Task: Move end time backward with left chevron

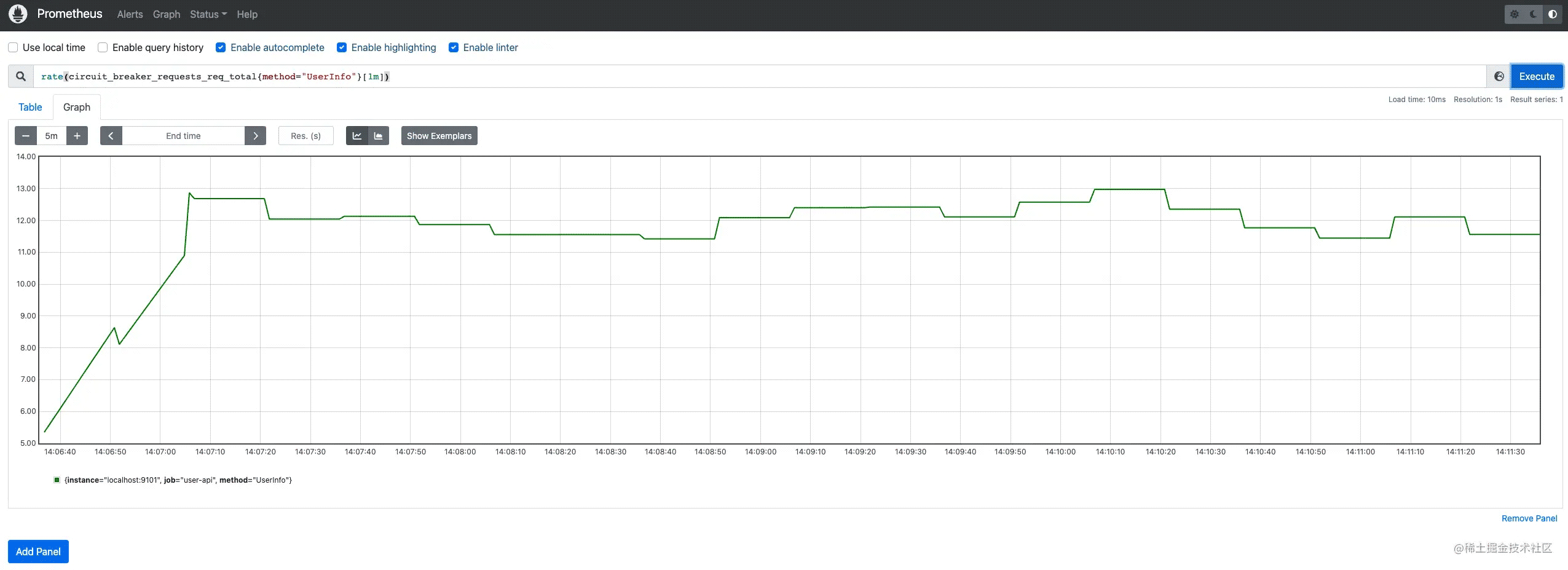Action: (111, 136)
